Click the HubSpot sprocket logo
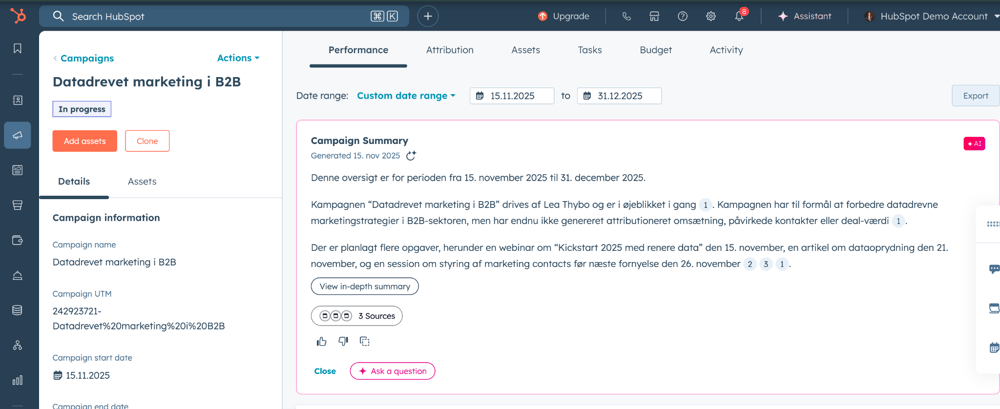 pos(17,17)
